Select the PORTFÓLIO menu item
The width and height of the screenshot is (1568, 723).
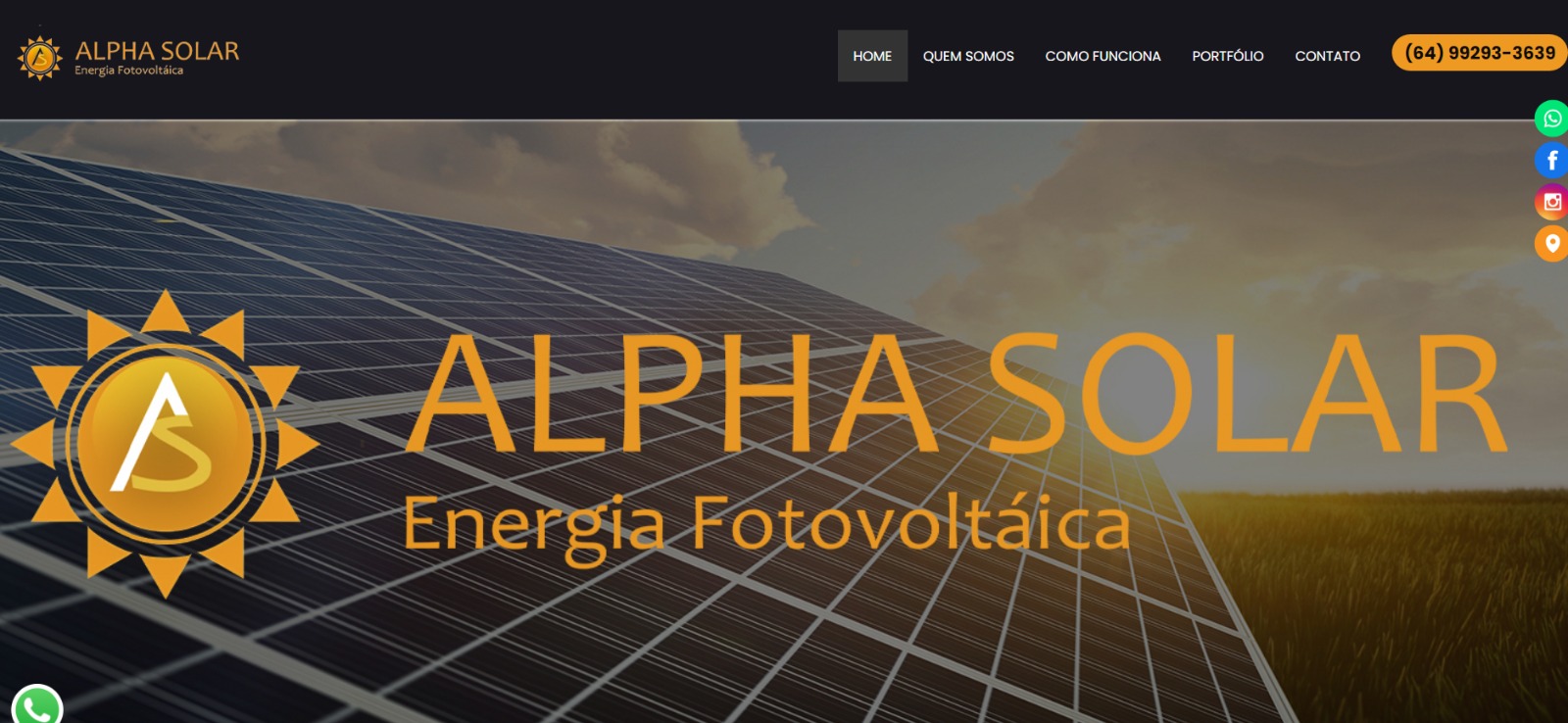coord(1228,56)
